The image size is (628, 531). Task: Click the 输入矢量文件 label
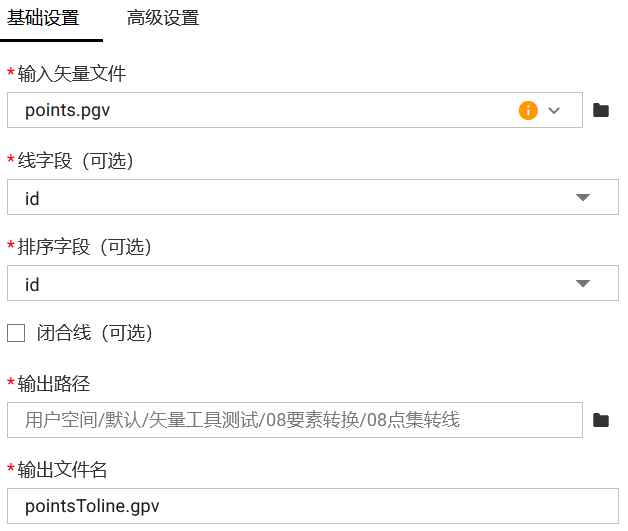pos(72,74)
